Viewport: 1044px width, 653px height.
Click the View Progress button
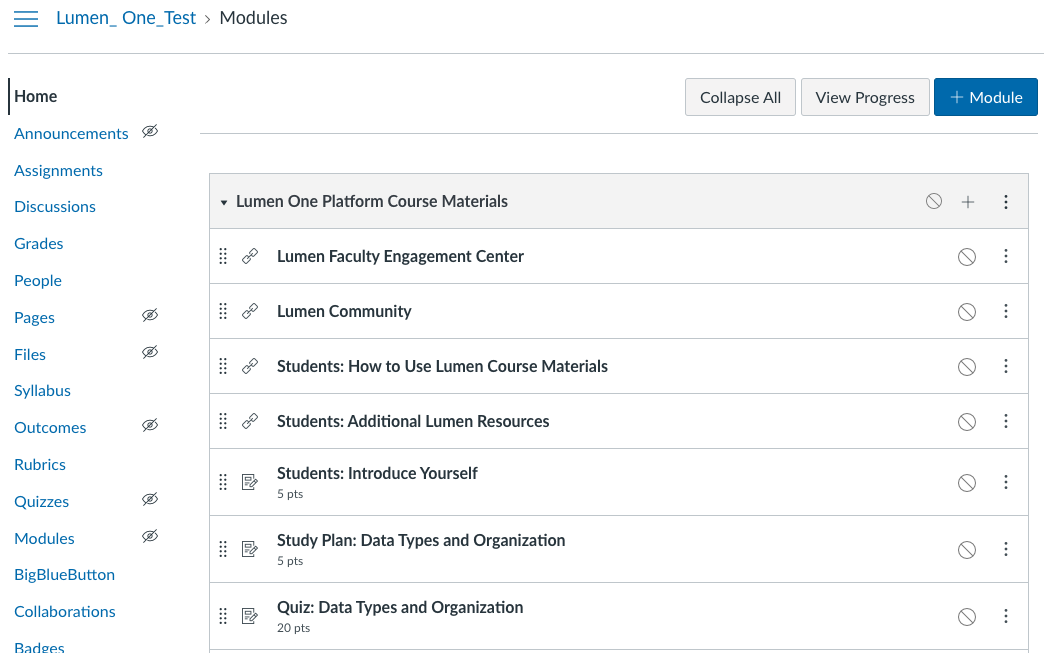coord(864,97)
